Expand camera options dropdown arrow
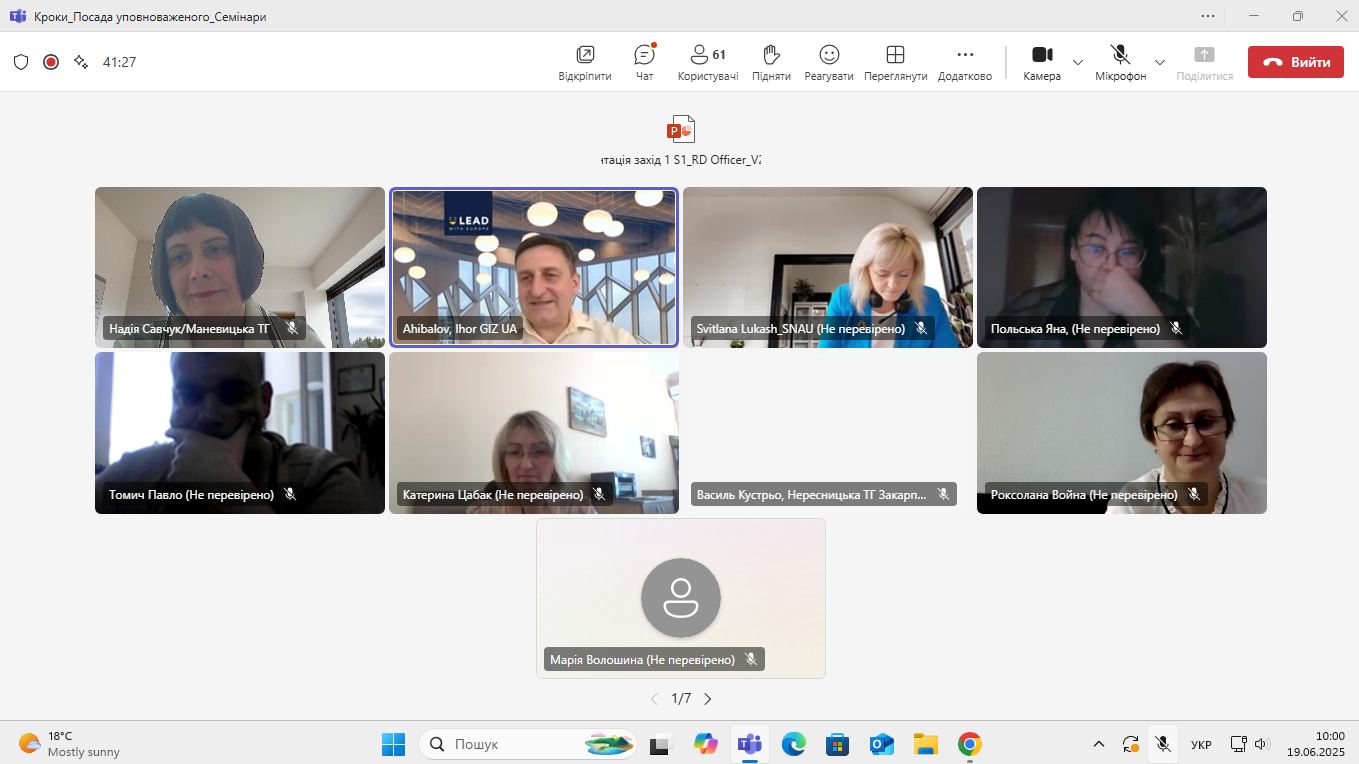The image size is (1359, 764). coord(1078,62)
